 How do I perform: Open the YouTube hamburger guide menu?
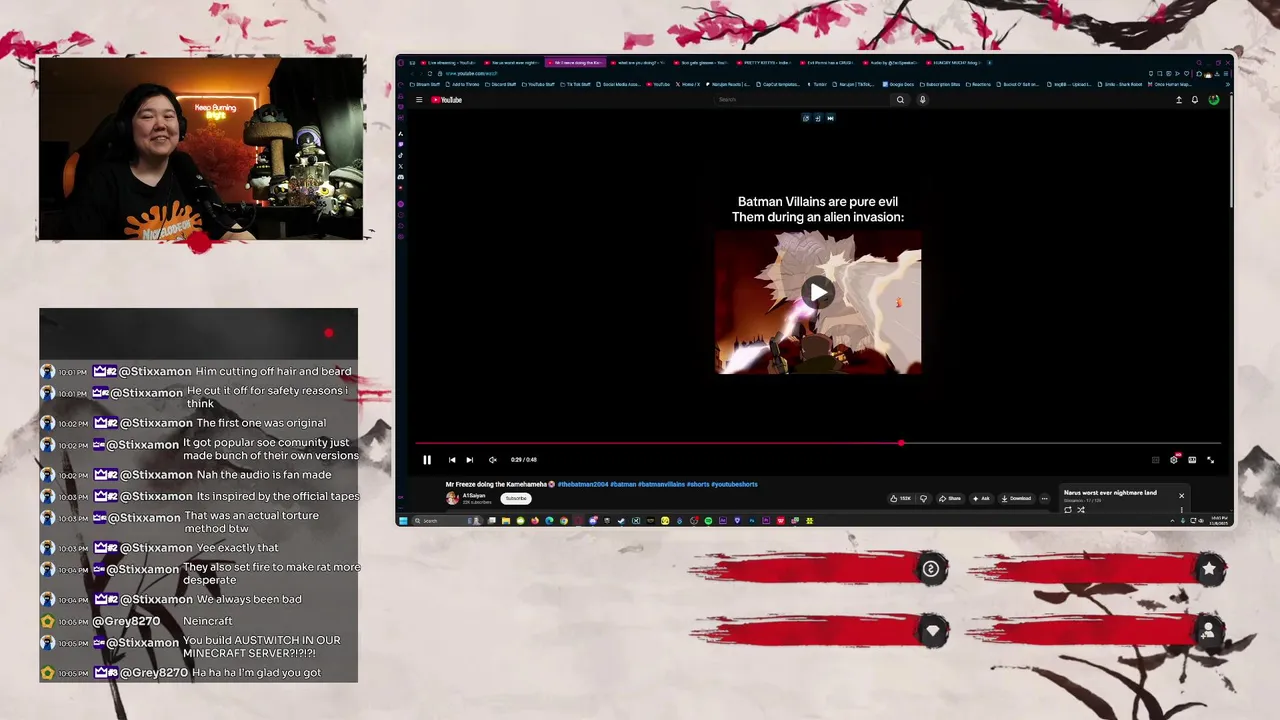tap(419, 100)
